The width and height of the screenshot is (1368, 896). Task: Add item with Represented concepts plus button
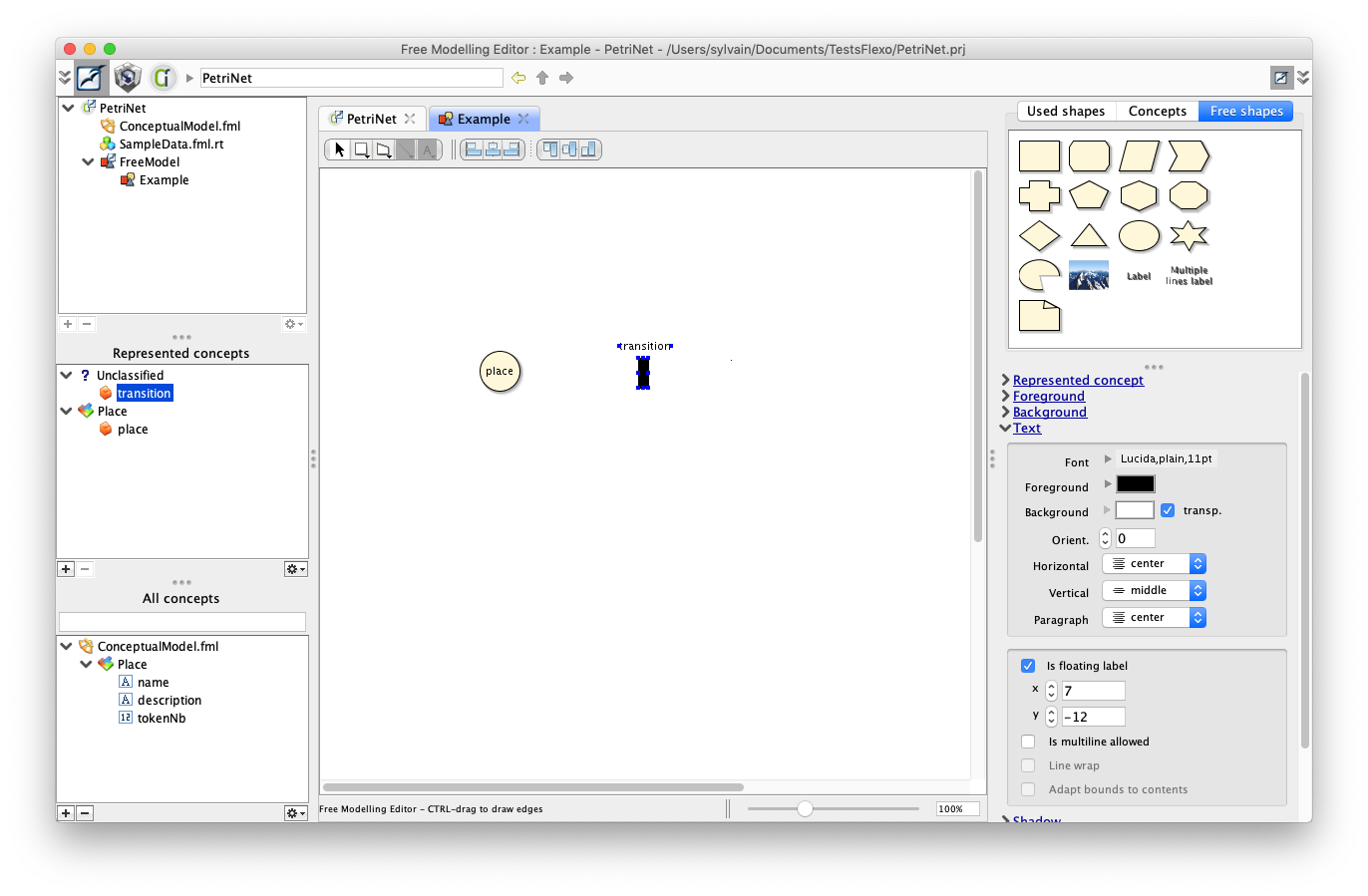click(66, 569)
